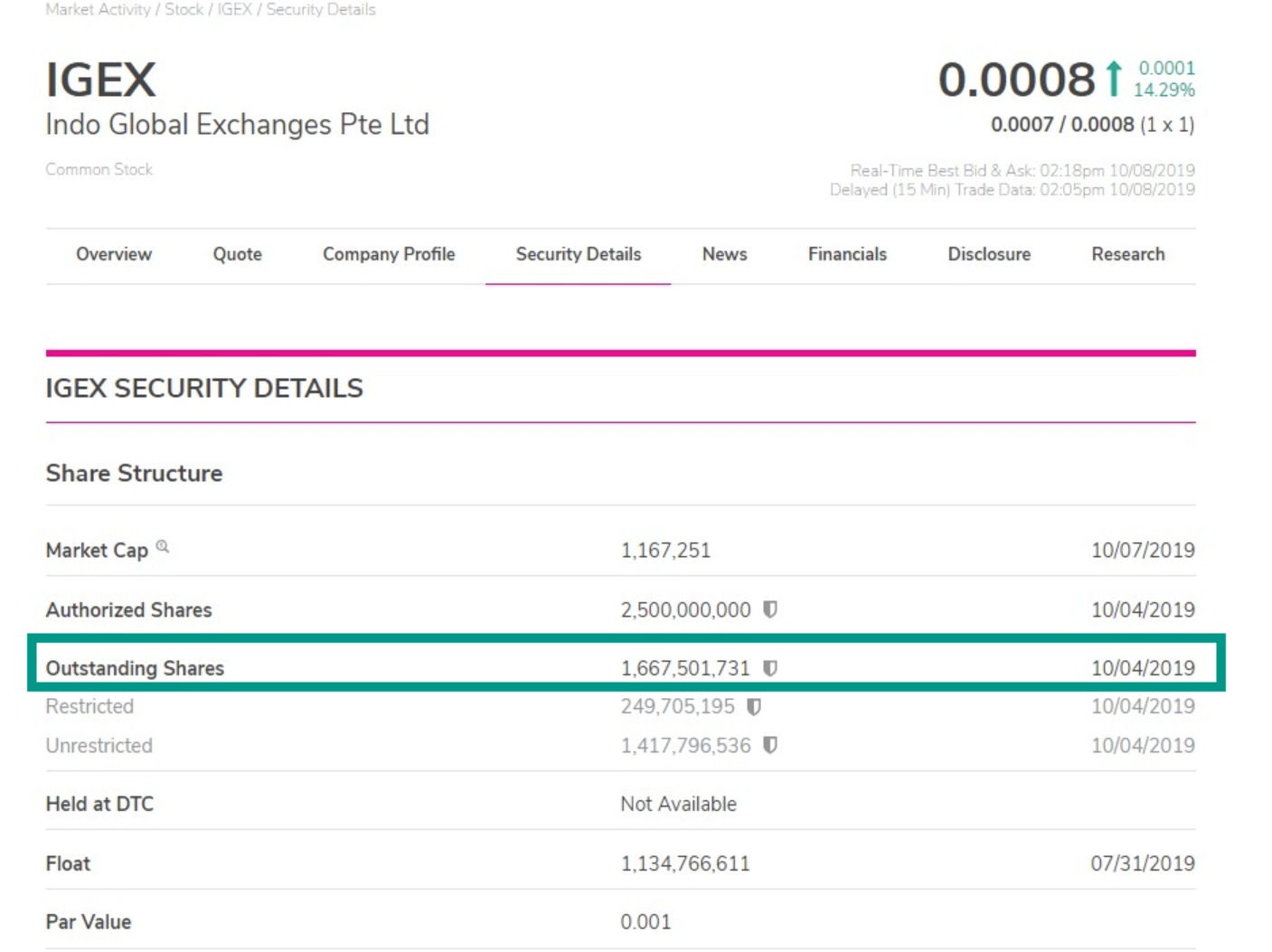This screenshot has width=1272, height=952.
Task: Click the Market Cap label
Action: click(97, 551)
